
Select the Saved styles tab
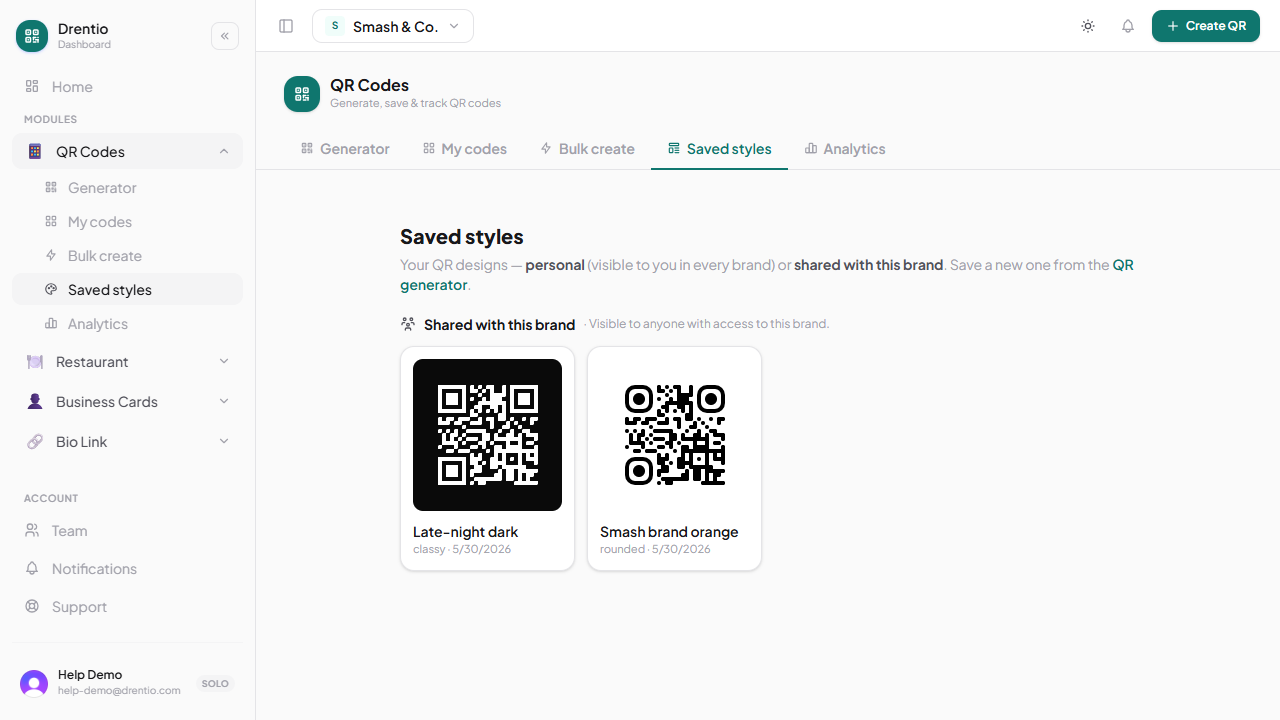tap(719, 149)
